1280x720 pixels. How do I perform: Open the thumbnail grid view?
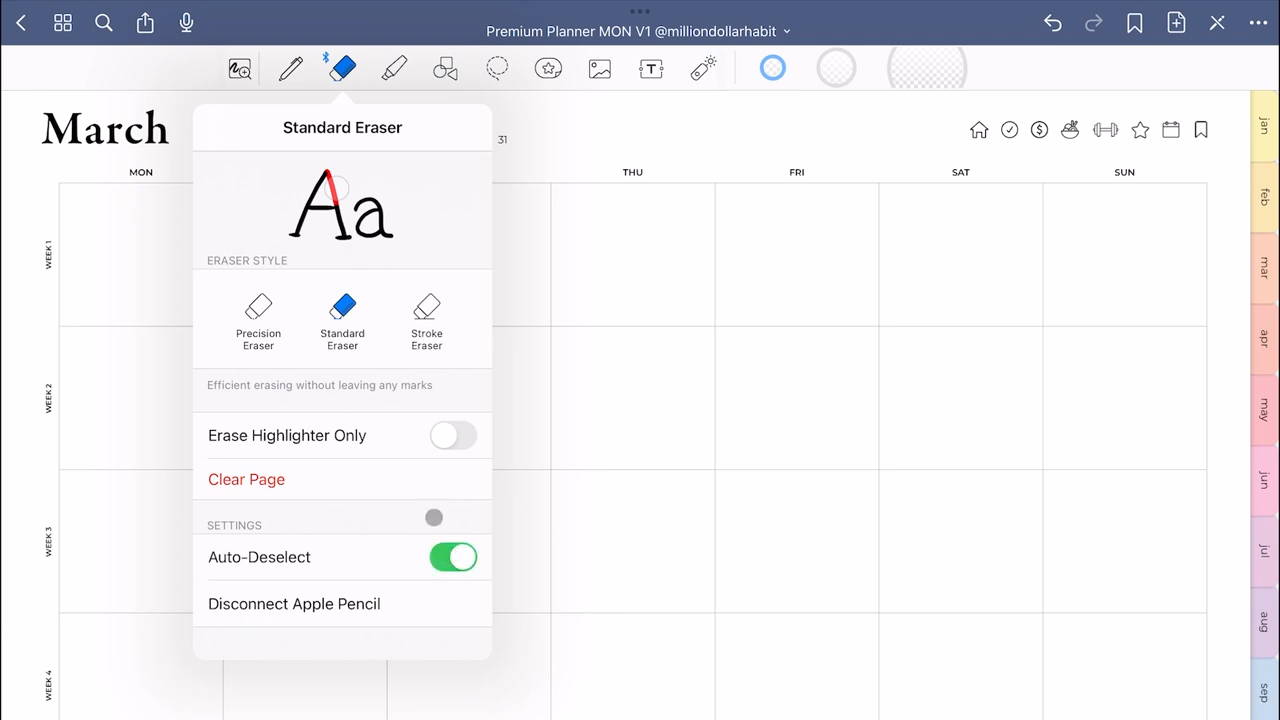62,23
